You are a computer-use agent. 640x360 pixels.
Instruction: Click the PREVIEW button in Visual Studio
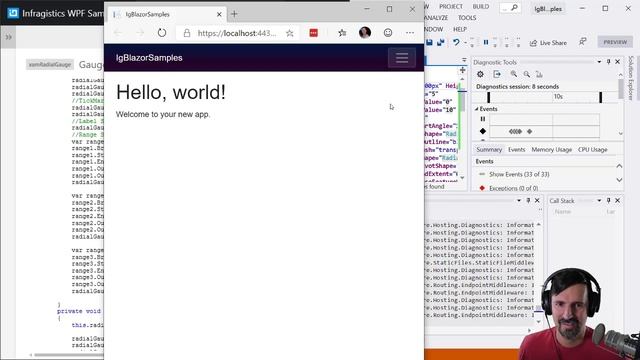coord(615,42)
